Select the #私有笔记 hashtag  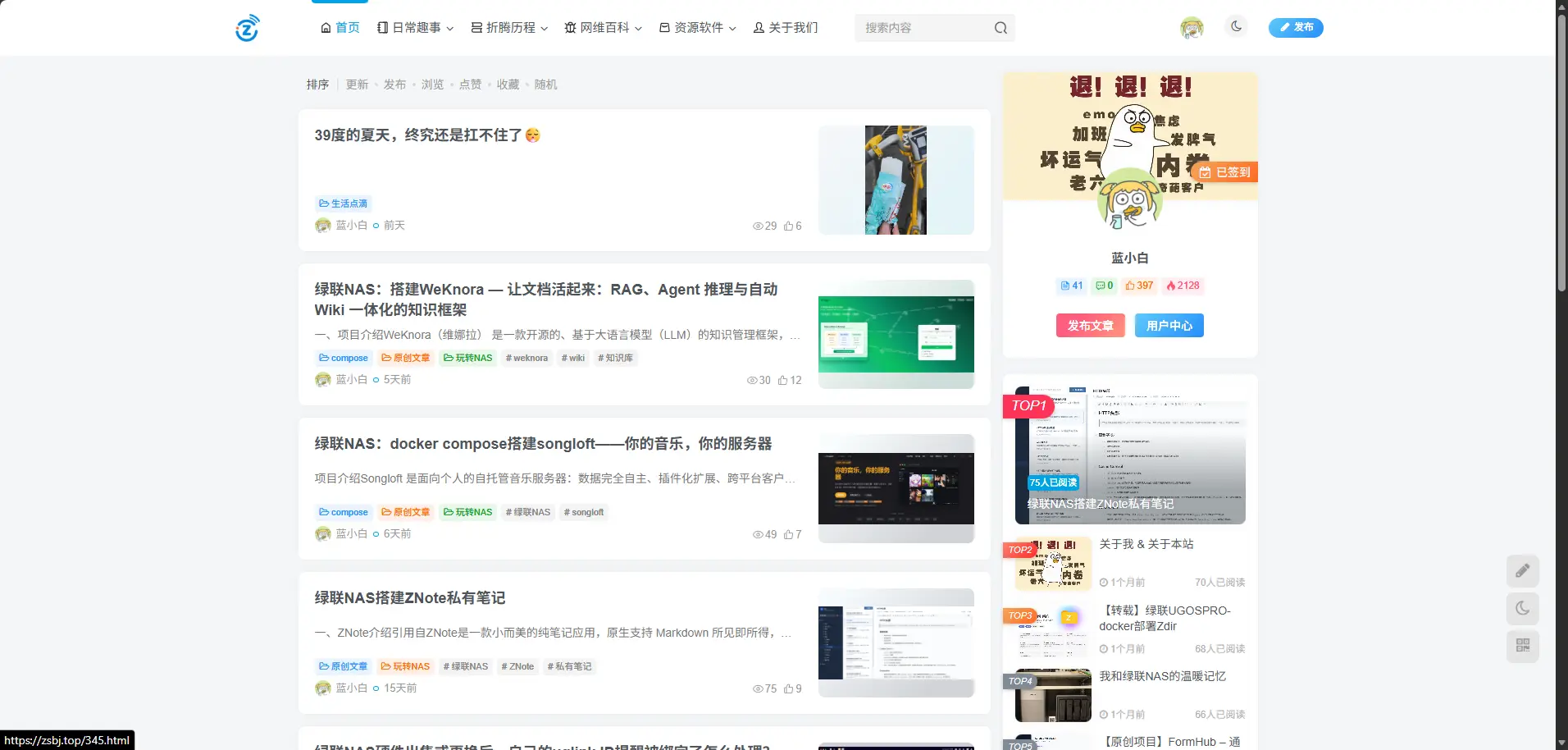click(569, 666)
